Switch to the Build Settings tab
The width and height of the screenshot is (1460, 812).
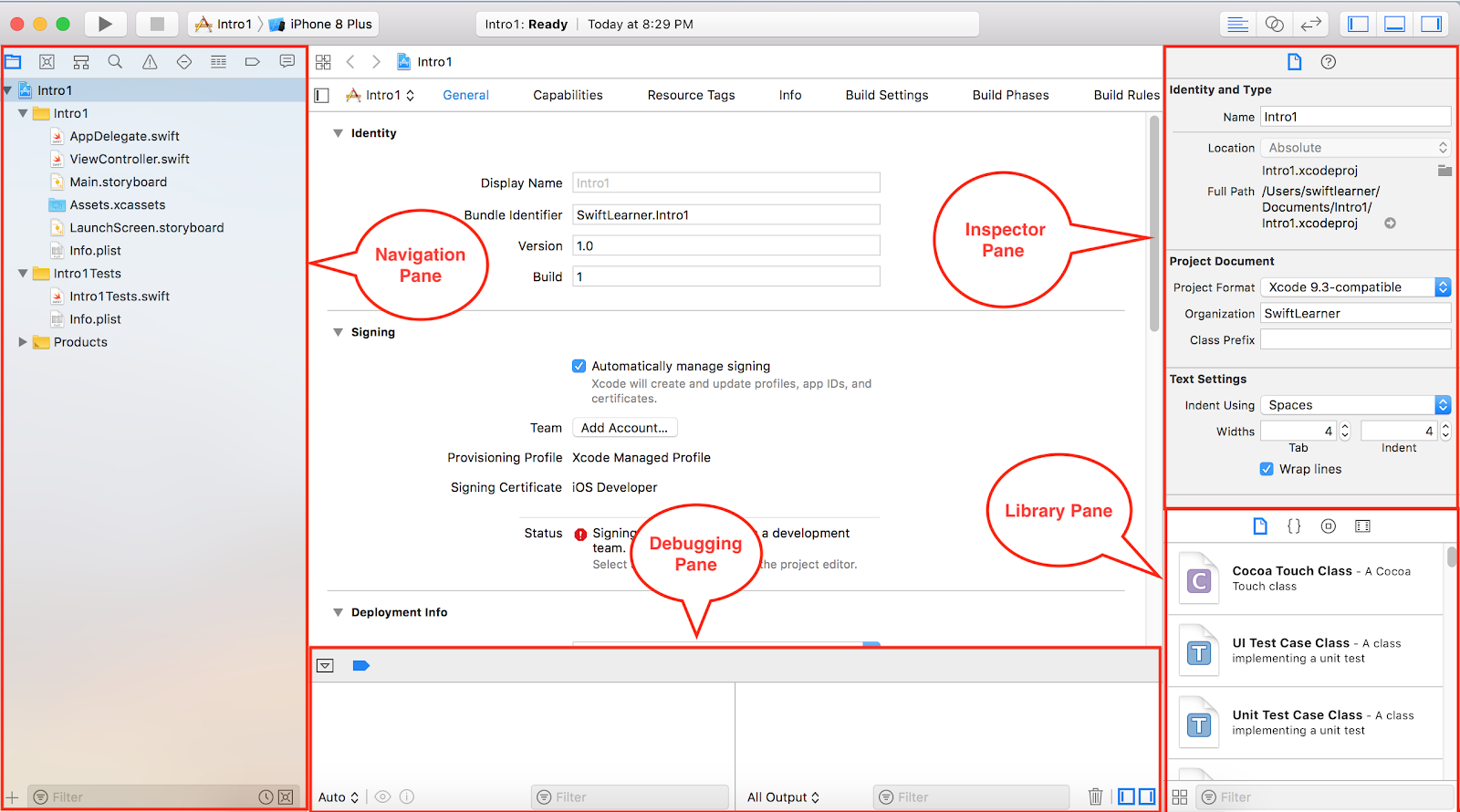(x=887, y=95)
